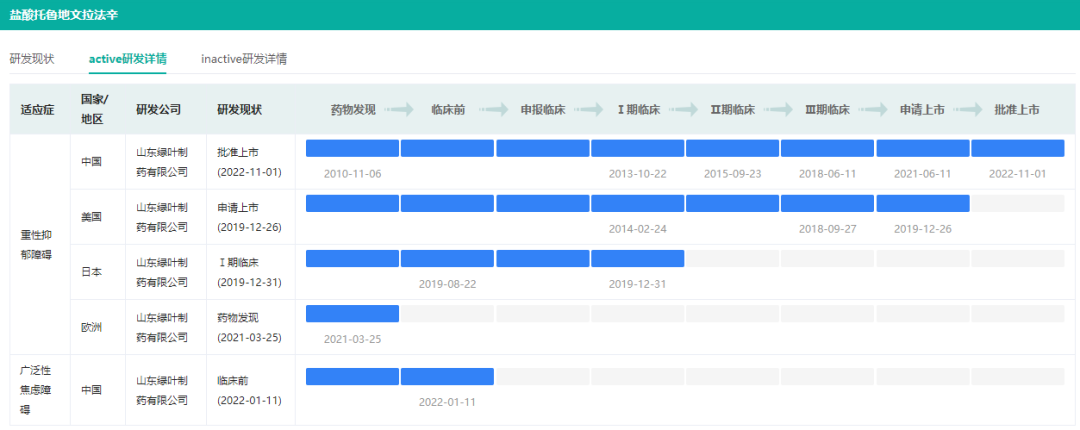Select the active研发详情 tab
1080x430 pixels.
point(127,59)
